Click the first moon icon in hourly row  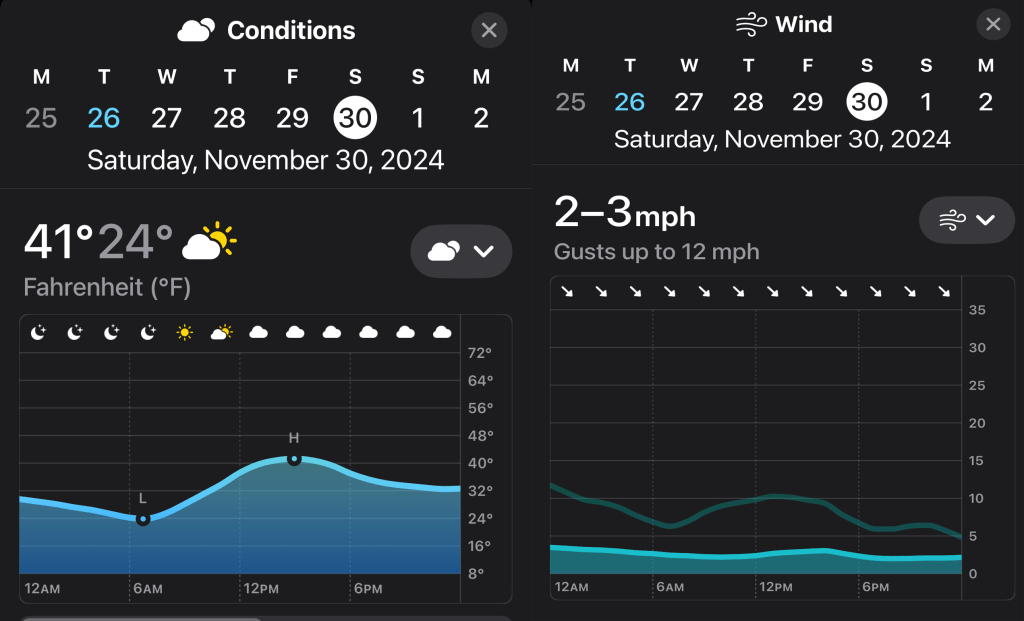pos(38,333)
